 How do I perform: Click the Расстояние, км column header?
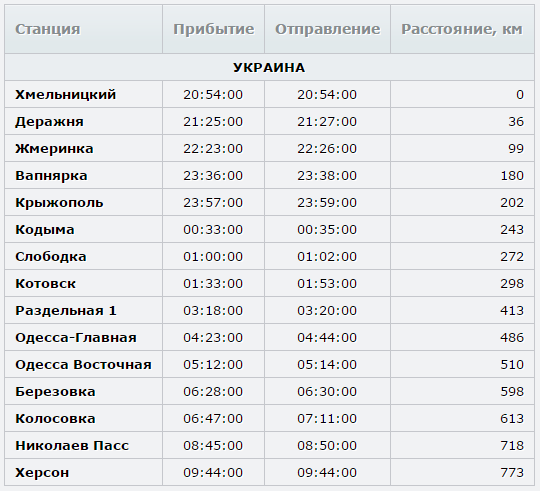[x=462, y=29]
